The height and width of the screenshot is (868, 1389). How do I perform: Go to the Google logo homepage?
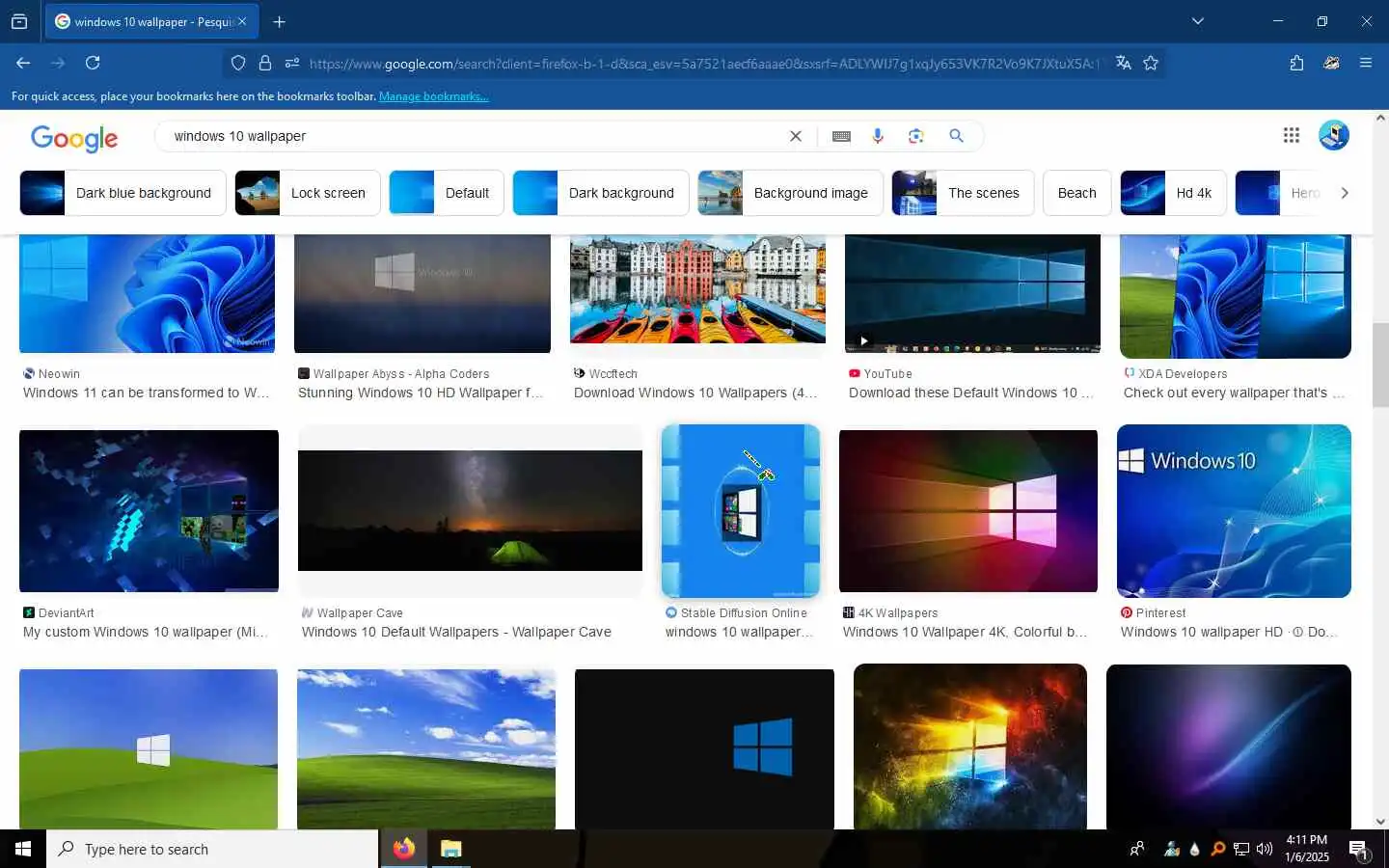pyautogui.click(x=74, y=138)
